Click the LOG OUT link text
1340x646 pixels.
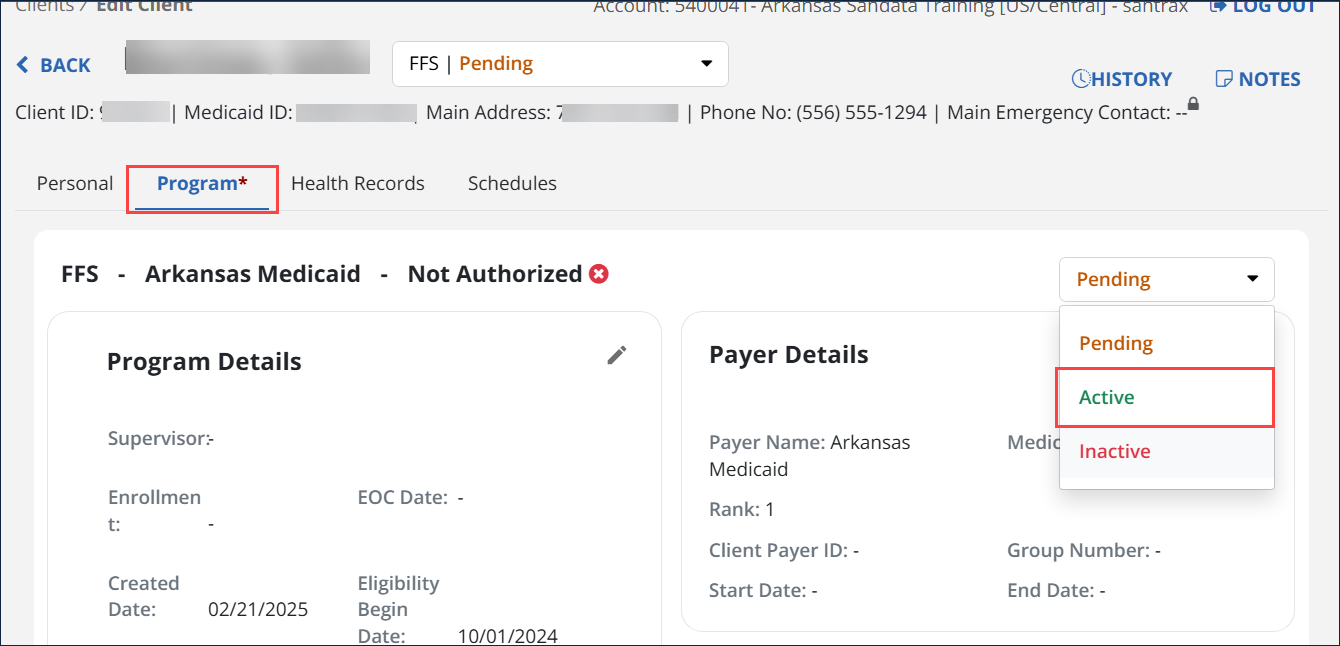click(1275, 6)
